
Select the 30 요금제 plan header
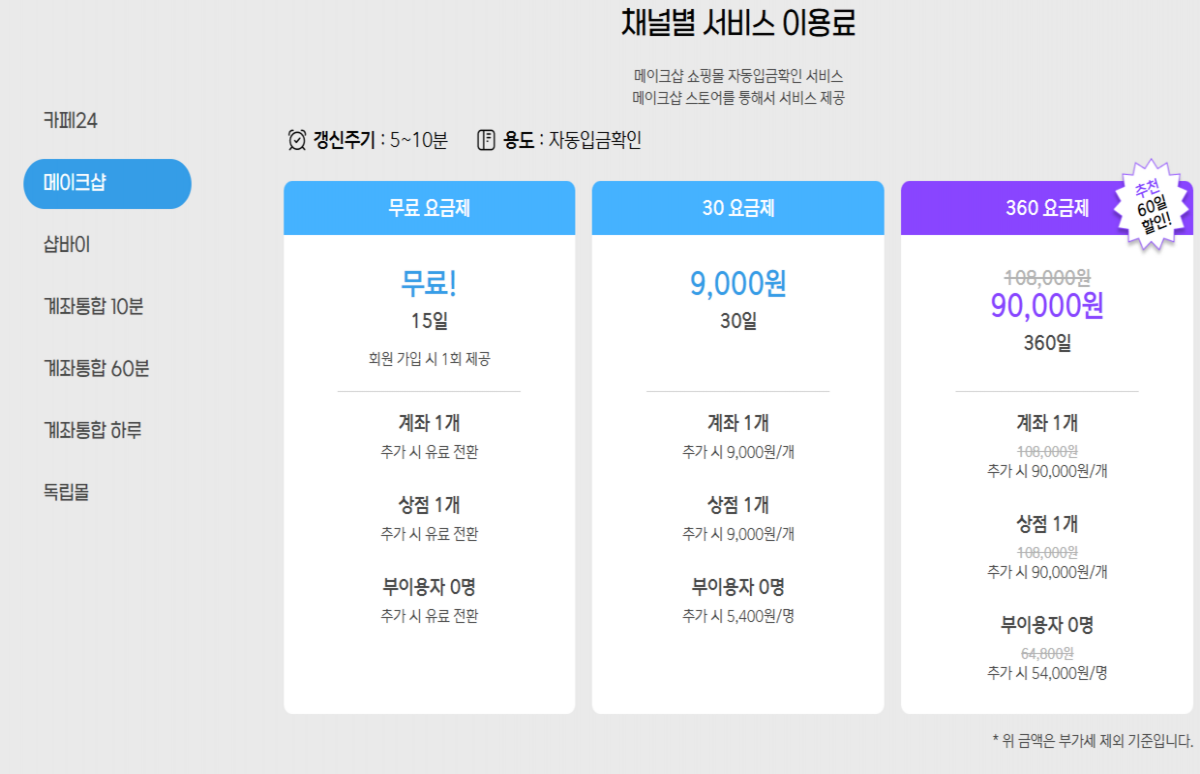[738, 208]
